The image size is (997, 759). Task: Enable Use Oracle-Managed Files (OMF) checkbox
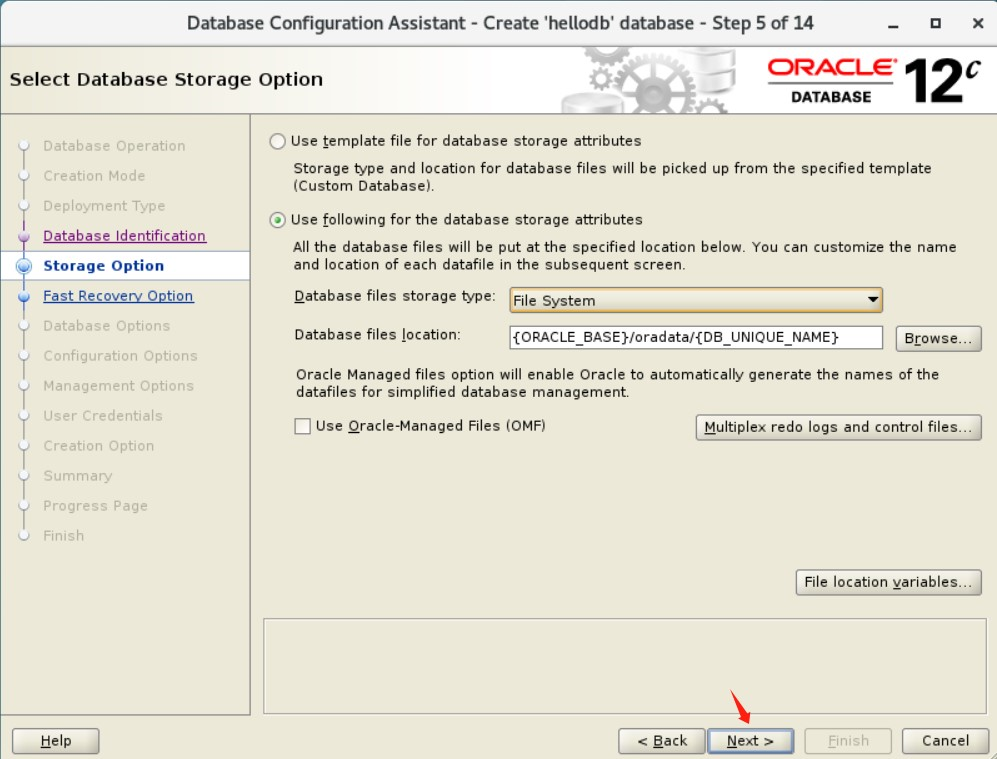pyautogui.click(x=303, y=426)
